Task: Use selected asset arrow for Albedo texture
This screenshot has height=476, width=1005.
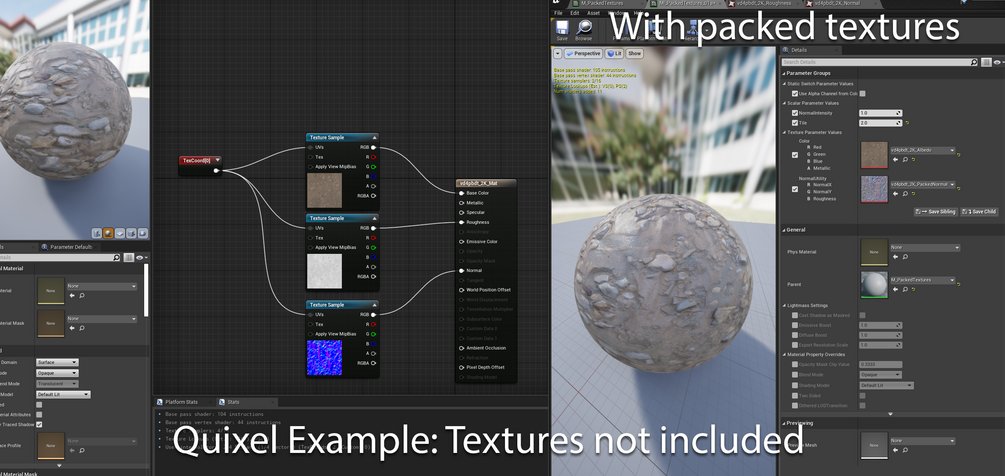Action: [895, 160]
